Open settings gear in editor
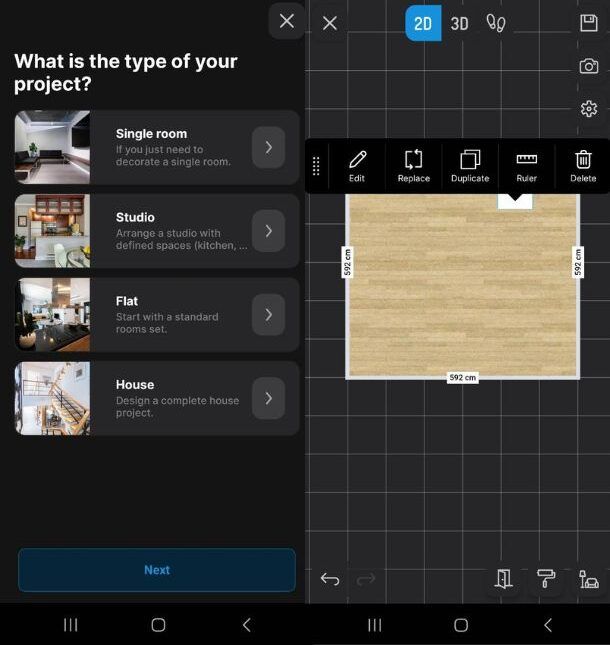The image size is (610, 645). click(589, 109)
